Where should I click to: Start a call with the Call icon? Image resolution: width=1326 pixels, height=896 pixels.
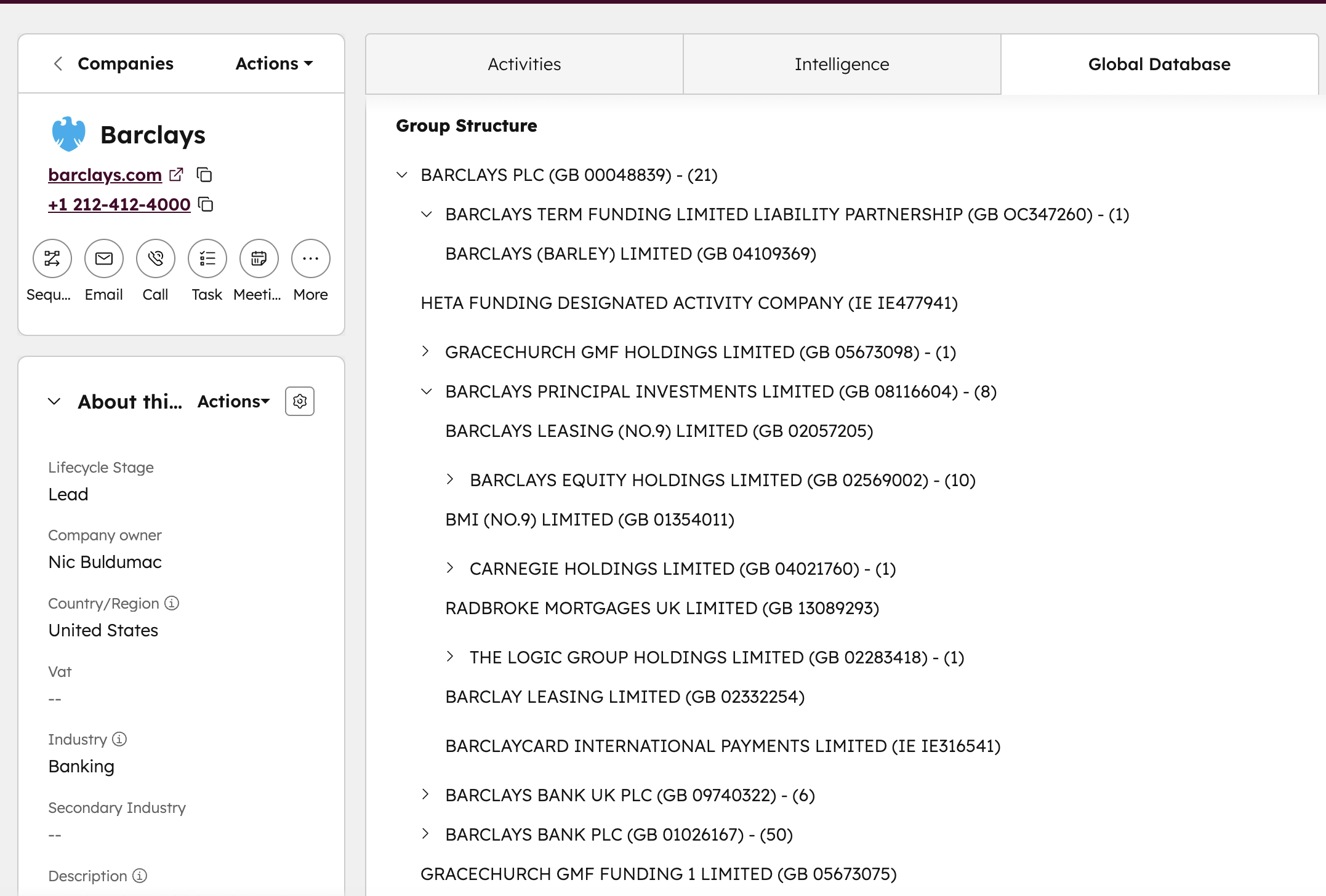coord(156,258)
